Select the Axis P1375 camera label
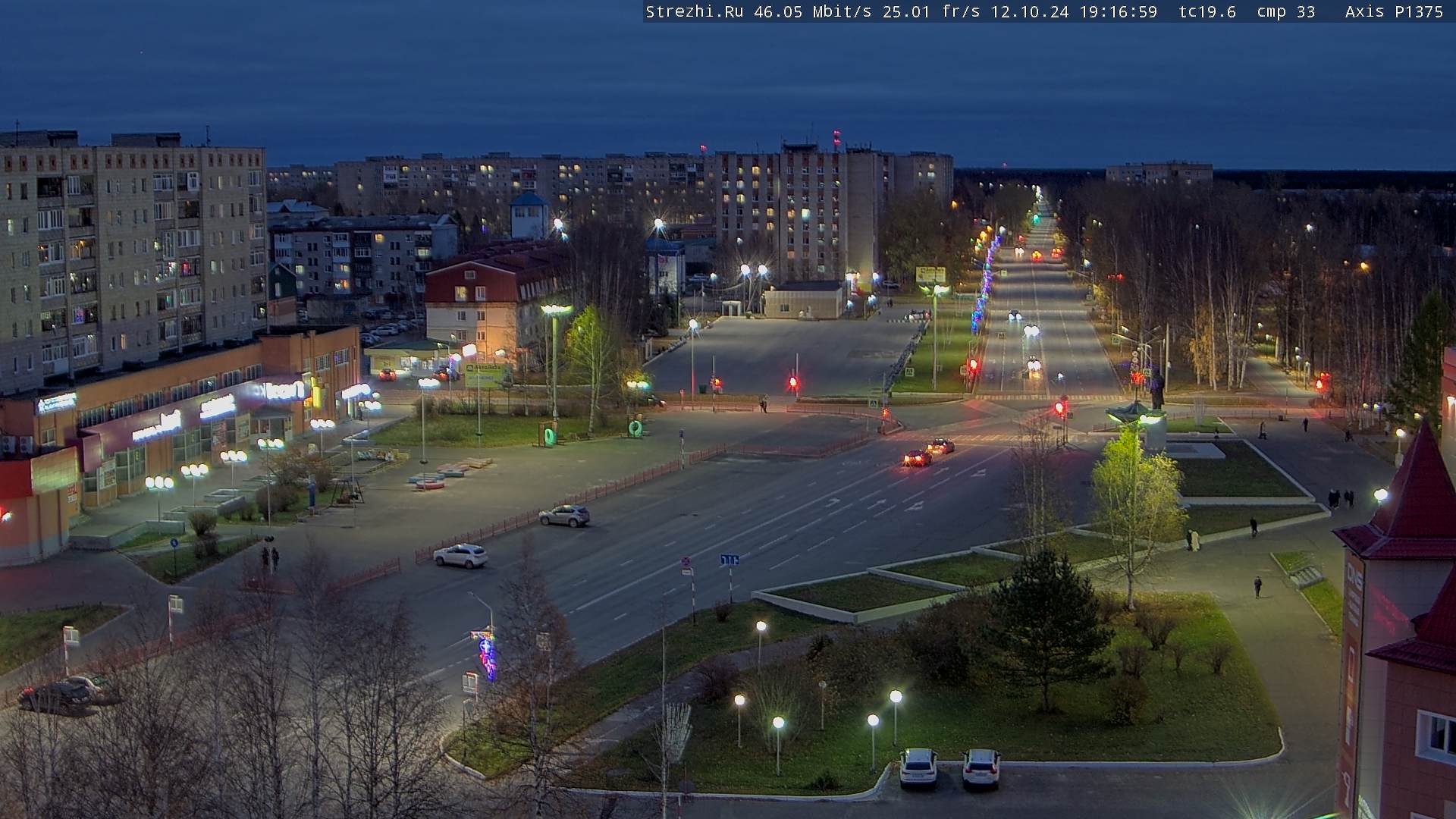 point(1395,11)
